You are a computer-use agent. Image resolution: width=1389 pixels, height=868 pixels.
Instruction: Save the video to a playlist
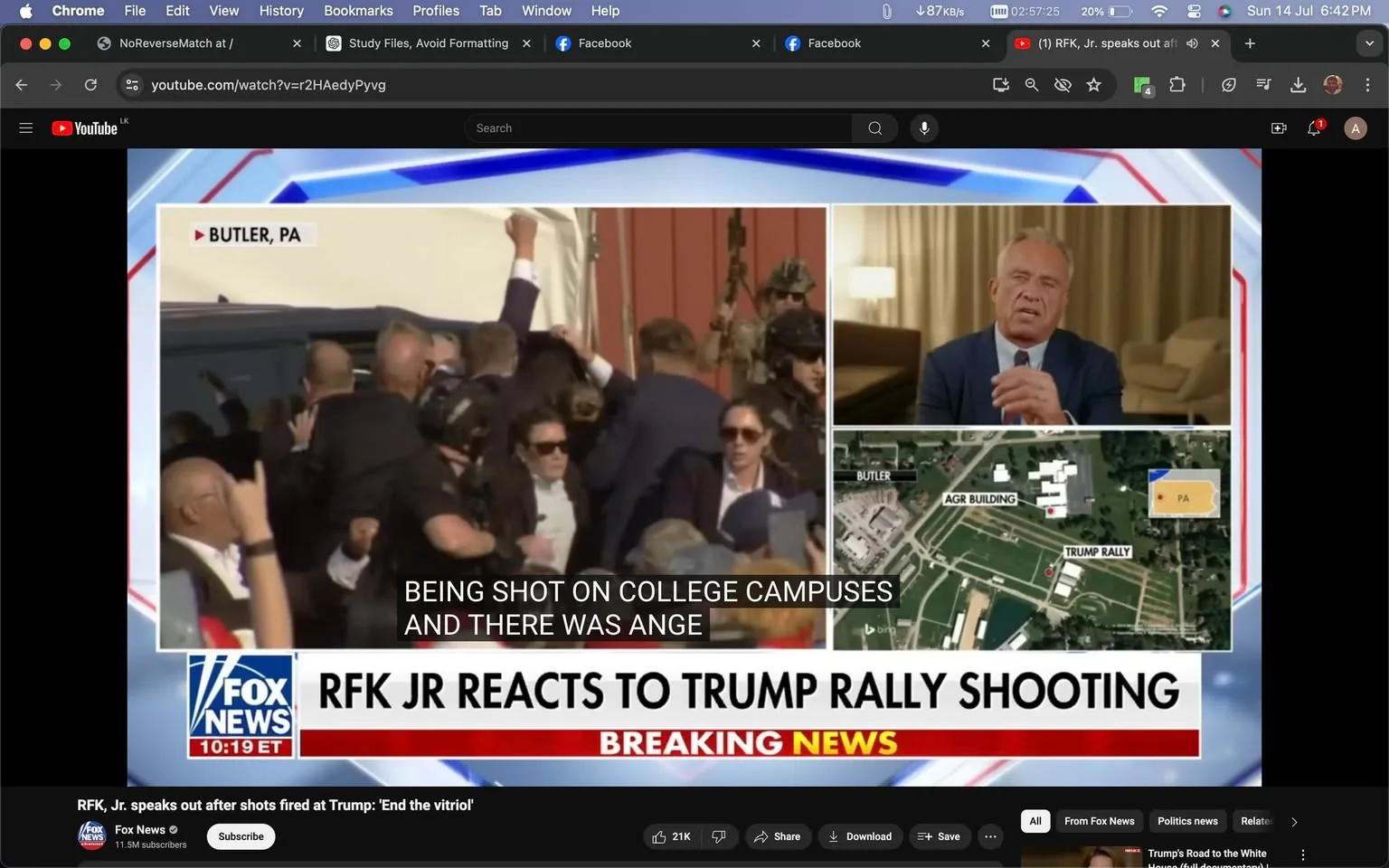(x=939, y=836)
